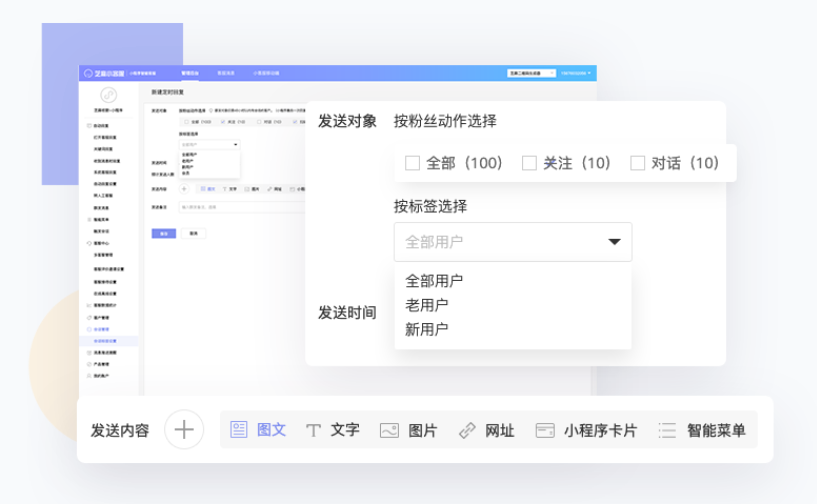
Task: Check the 全部（100）checkbox
Action: pos(412,163)
